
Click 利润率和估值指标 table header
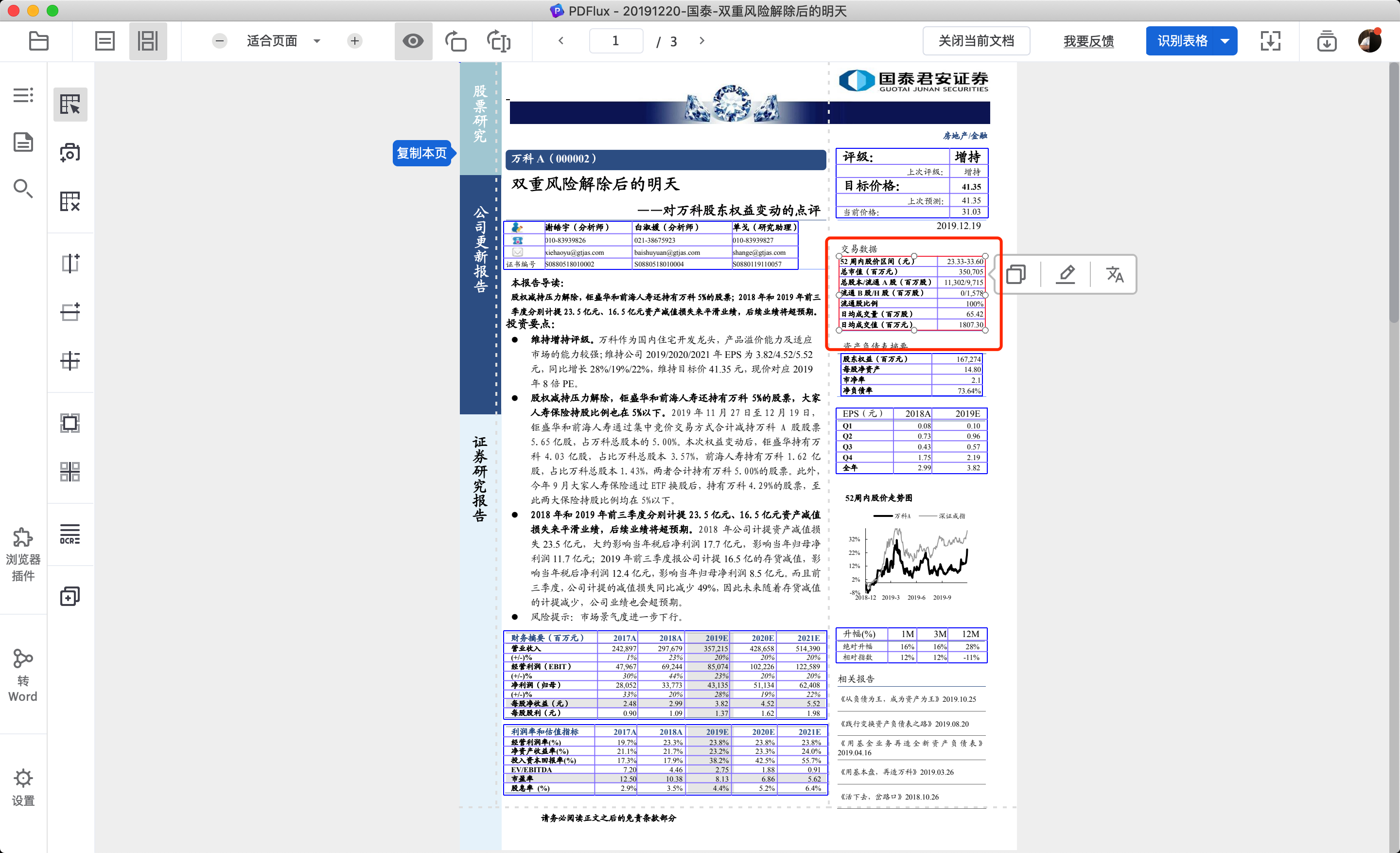coord(544,732)
